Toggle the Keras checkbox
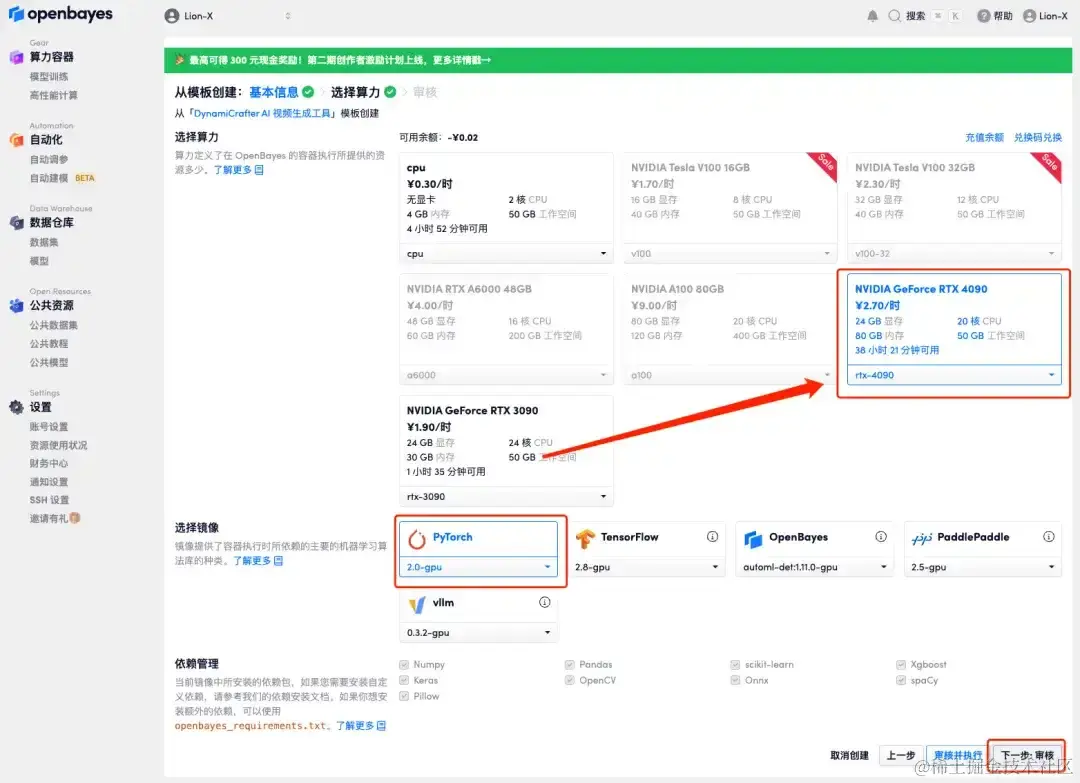The width and height of the screenshot is (1080, 783). pos(404,680)
